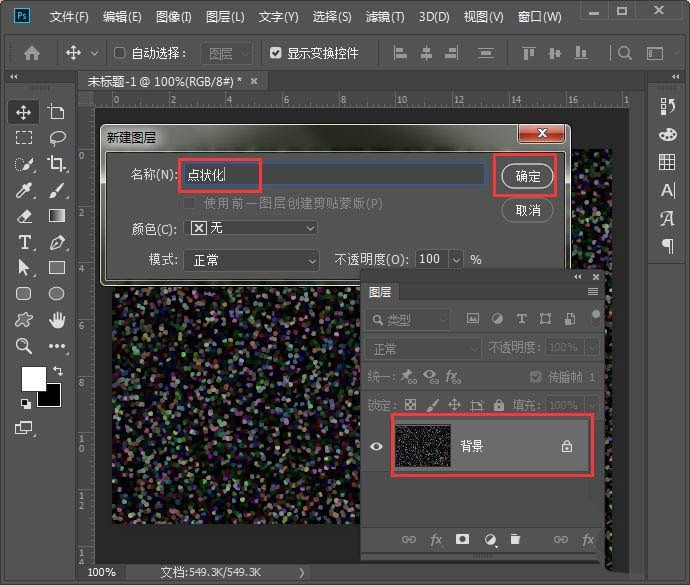Screen dimensions: 690x585
Task: Open the Opacity percentage dropdown arrow
Action: point(456,259)
